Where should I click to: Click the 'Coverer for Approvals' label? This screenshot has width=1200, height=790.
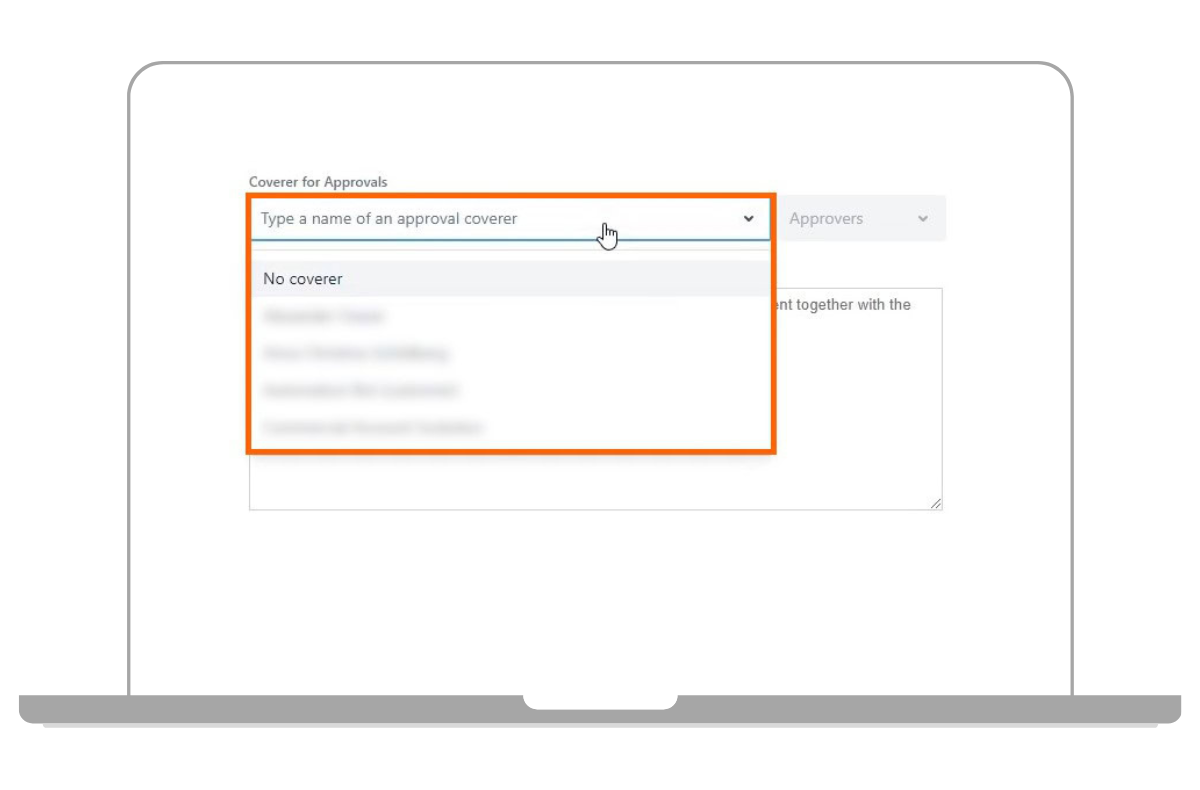tap(318, 182)
